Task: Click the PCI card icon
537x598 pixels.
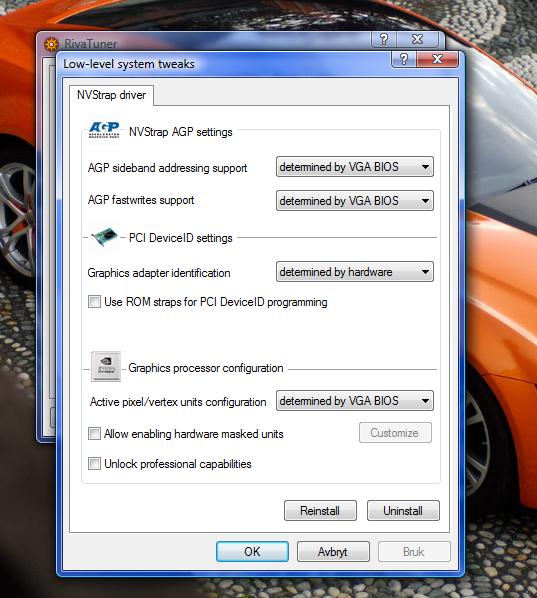Action: pos(104,238)
